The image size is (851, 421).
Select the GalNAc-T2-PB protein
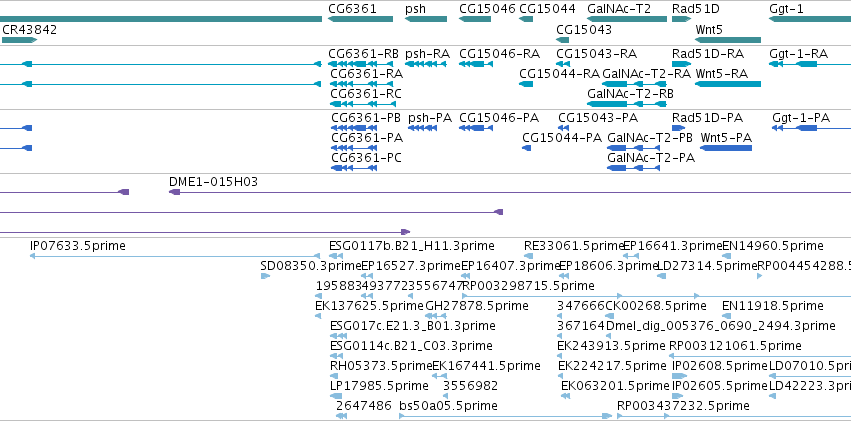[x=633, y=148]
